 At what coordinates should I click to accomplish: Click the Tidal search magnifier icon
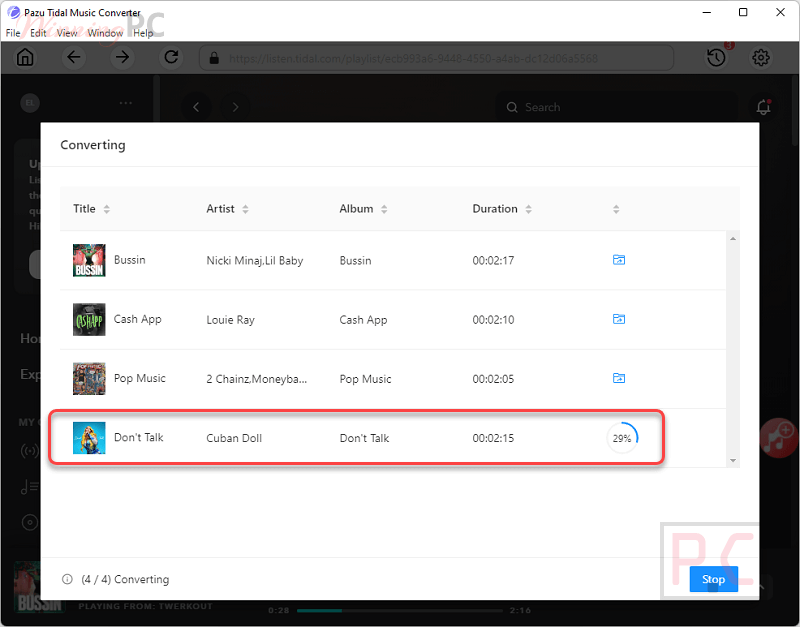click(512, 107)
